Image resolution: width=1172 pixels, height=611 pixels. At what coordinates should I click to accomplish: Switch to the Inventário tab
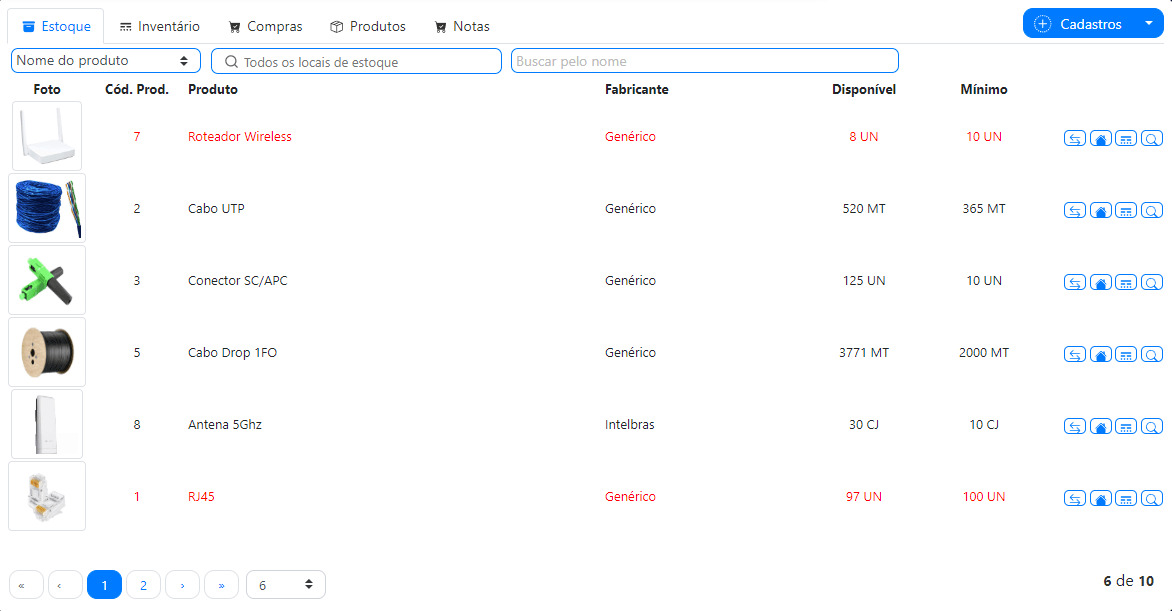point(159,27)
